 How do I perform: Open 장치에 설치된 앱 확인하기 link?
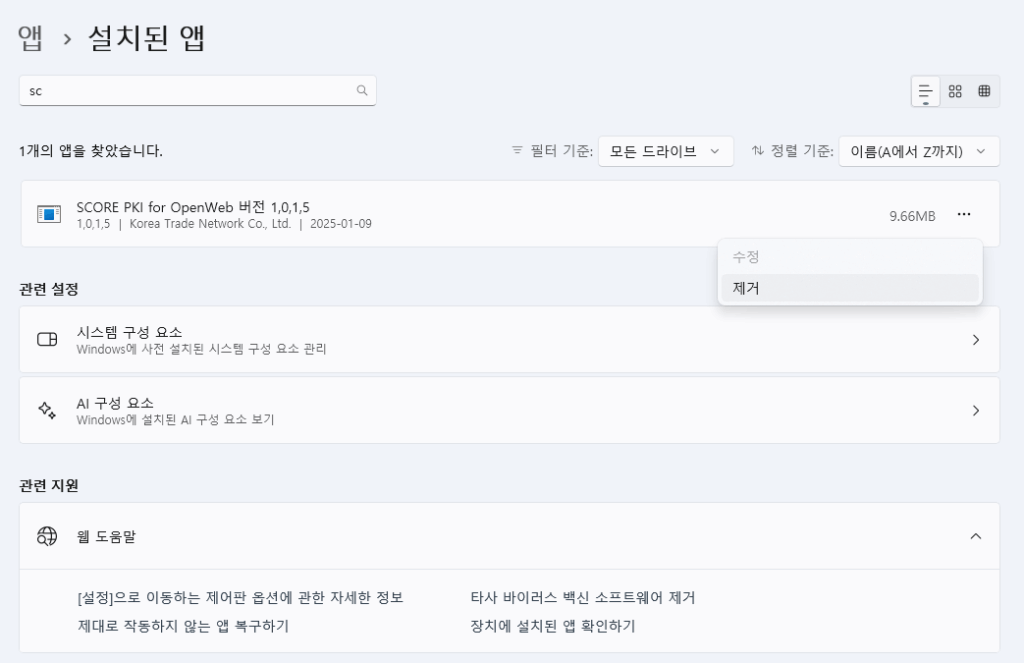click(x=552, y=626)
